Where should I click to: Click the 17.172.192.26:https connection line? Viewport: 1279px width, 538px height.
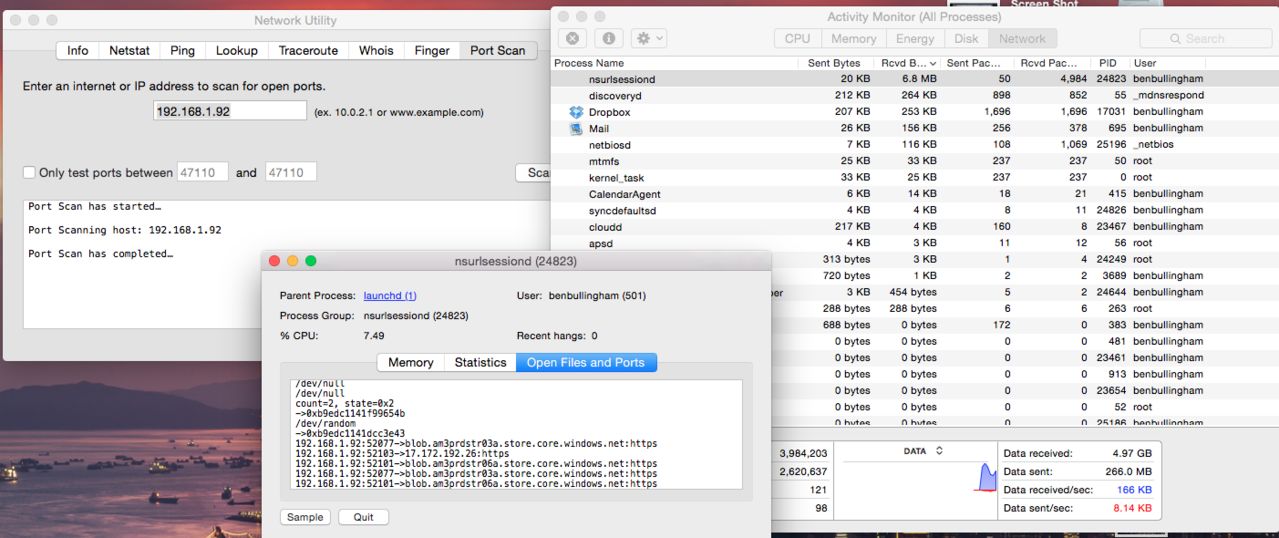402,453
